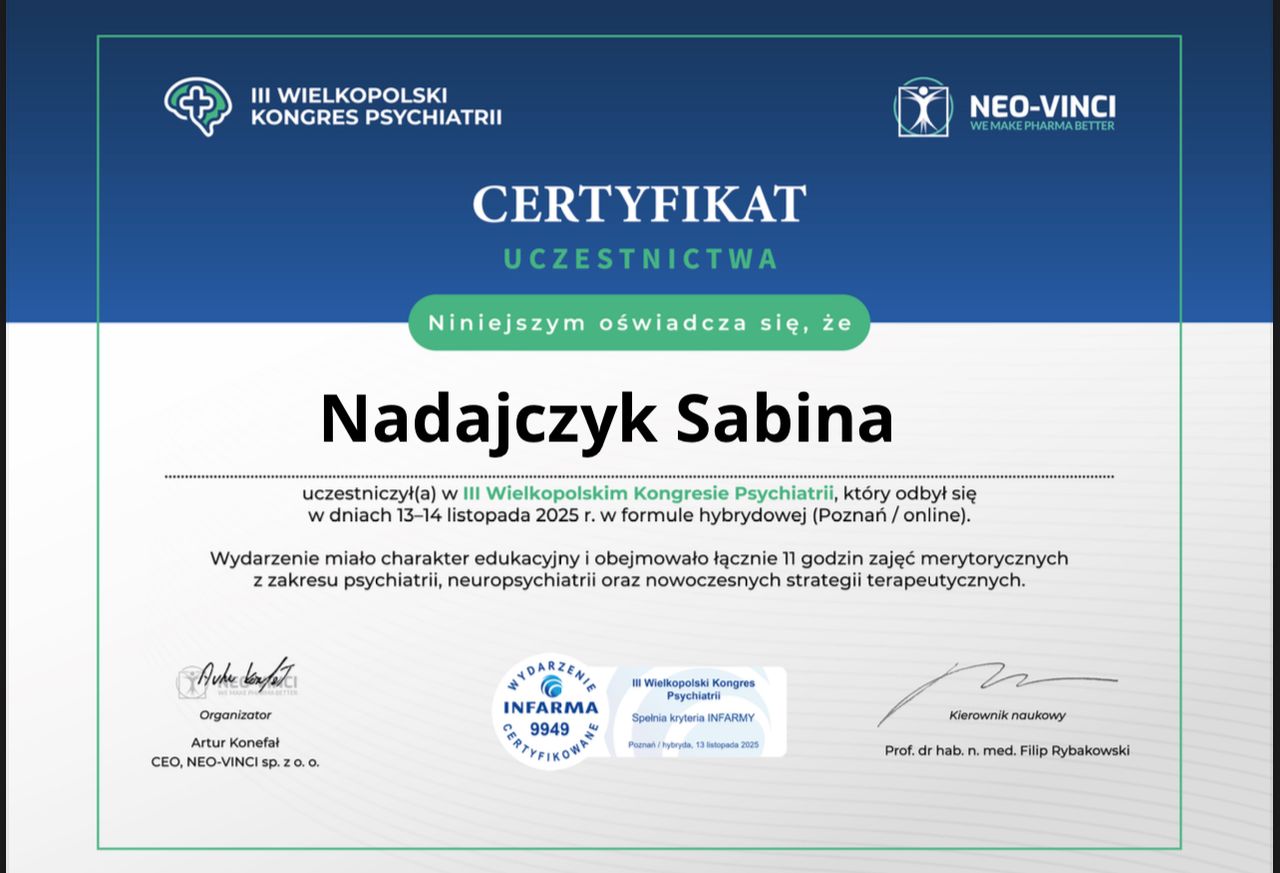This screenshot has width=1280, height=873.
Task: Click the brain-and-cross congress logo
Action: tap(198, 106)
